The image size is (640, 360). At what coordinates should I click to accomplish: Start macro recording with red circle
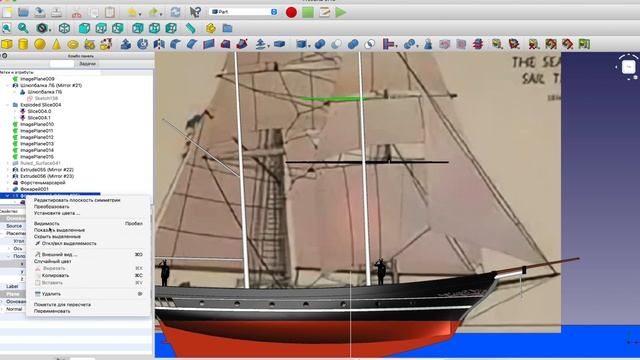(x=291, y=12)
